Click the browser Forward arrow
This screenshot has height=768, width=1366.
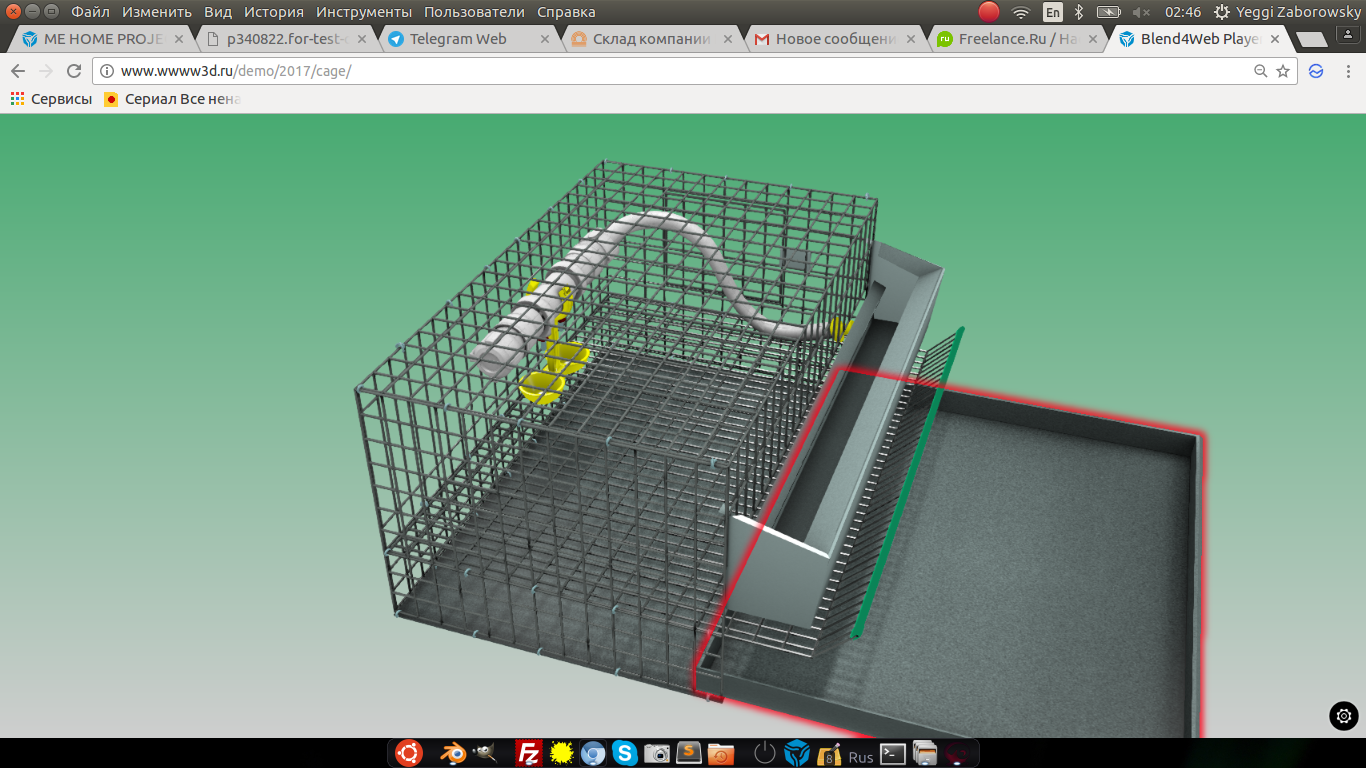point(46,71)
